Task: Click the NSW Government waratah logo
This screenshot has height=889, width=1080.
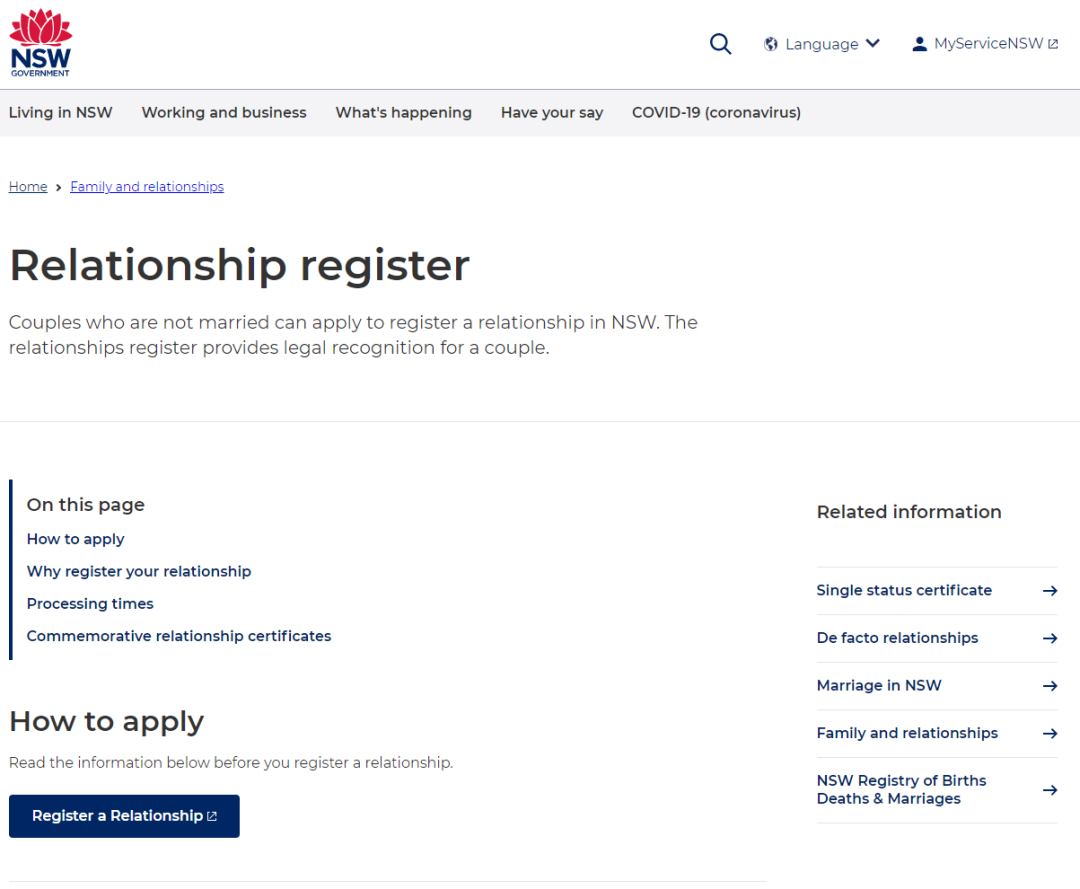Action: (41, 43)
